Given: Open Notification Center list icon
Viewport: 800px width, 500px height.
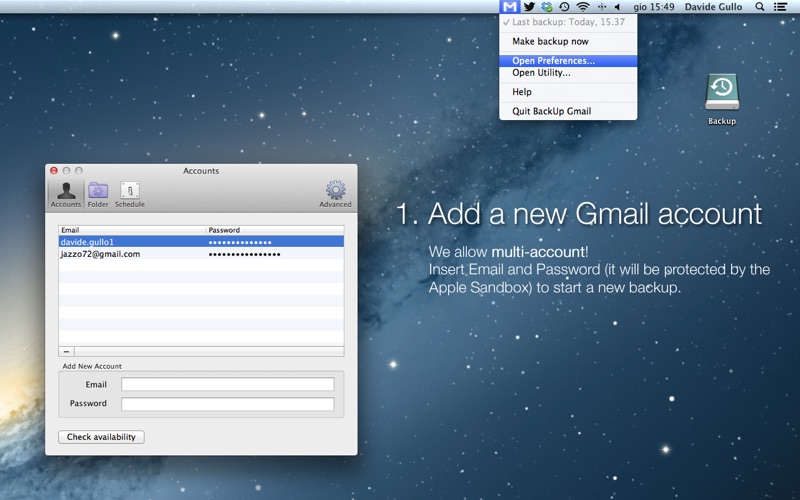Looking at the screenshot, I should point(780,7).
